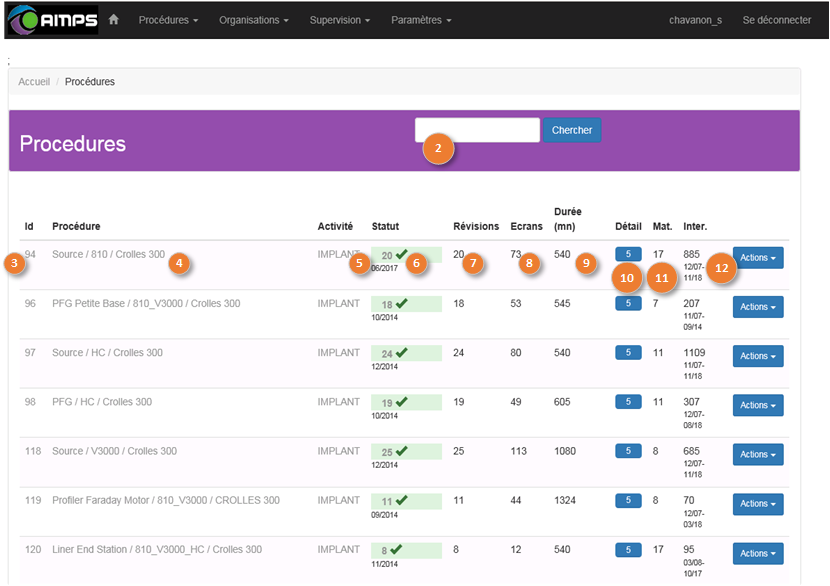Click the Chercher search button

(x=572, y=130)
